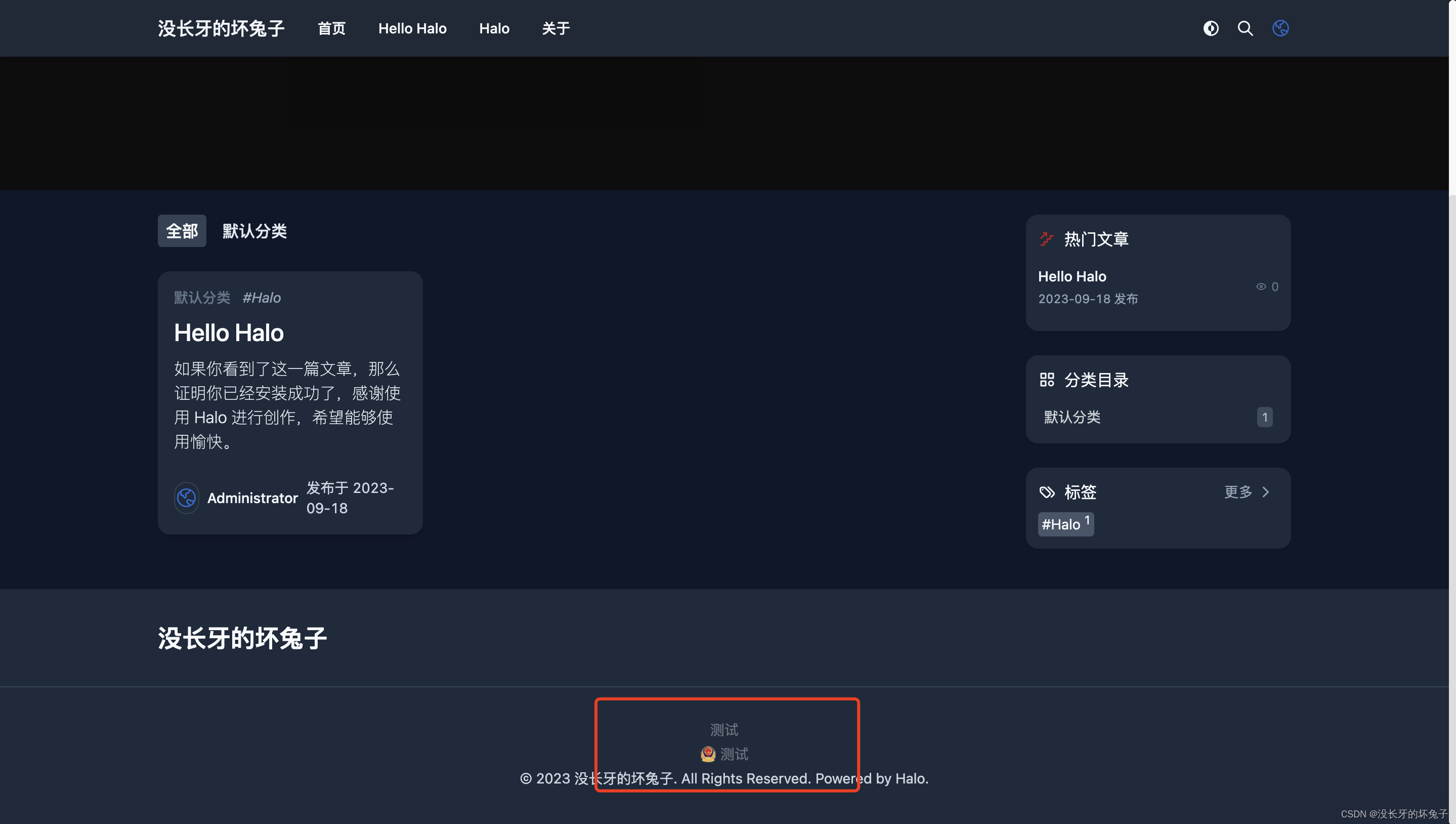Go to the 首页 menu item
This screenshot has width=1456, height=824.
point(331,28)
